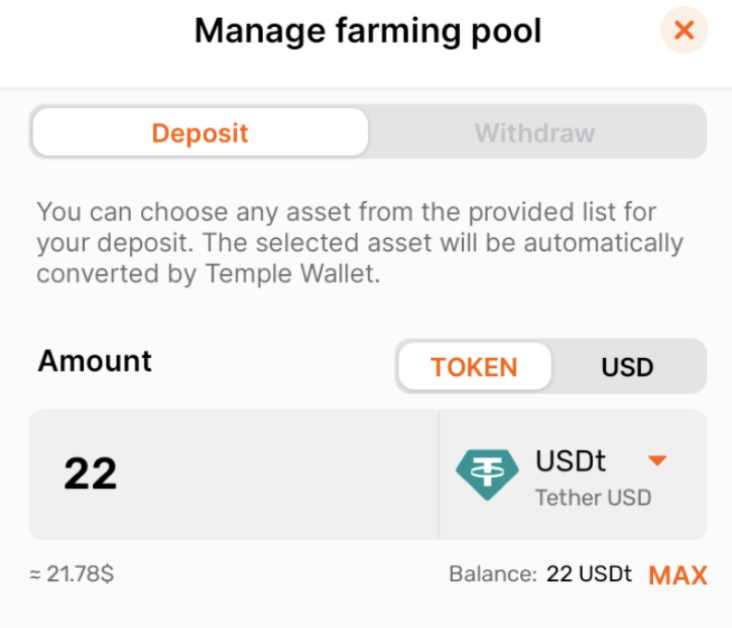Click the word deposit in the description text
This screenshot has width=732, height=628.
pos(144,243)
